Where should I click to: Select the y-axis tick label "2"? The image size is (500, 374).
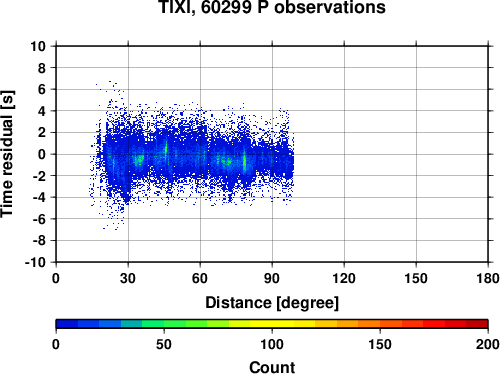click(x=42, y=133)
